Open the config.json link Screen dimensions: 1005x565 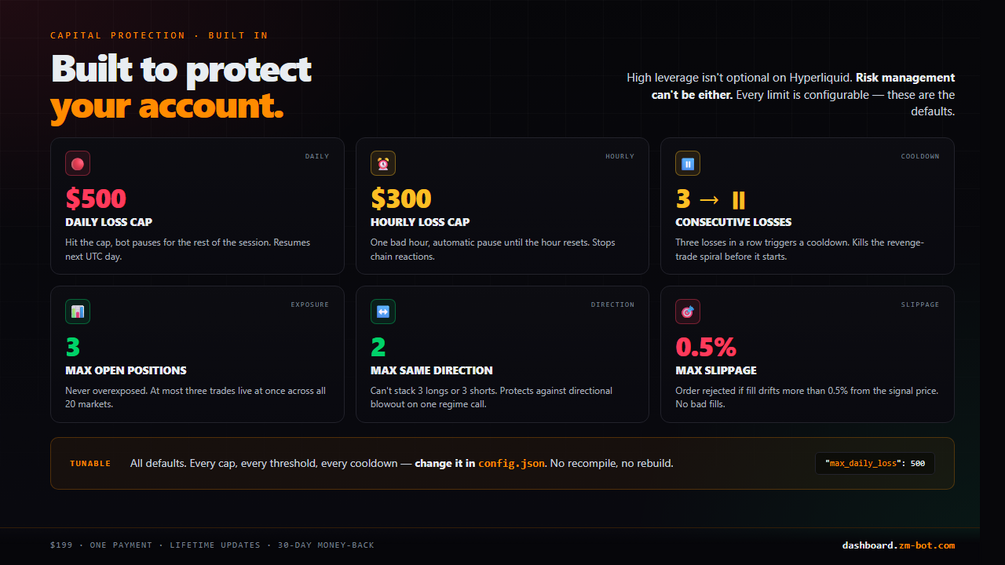click(511, 463)
